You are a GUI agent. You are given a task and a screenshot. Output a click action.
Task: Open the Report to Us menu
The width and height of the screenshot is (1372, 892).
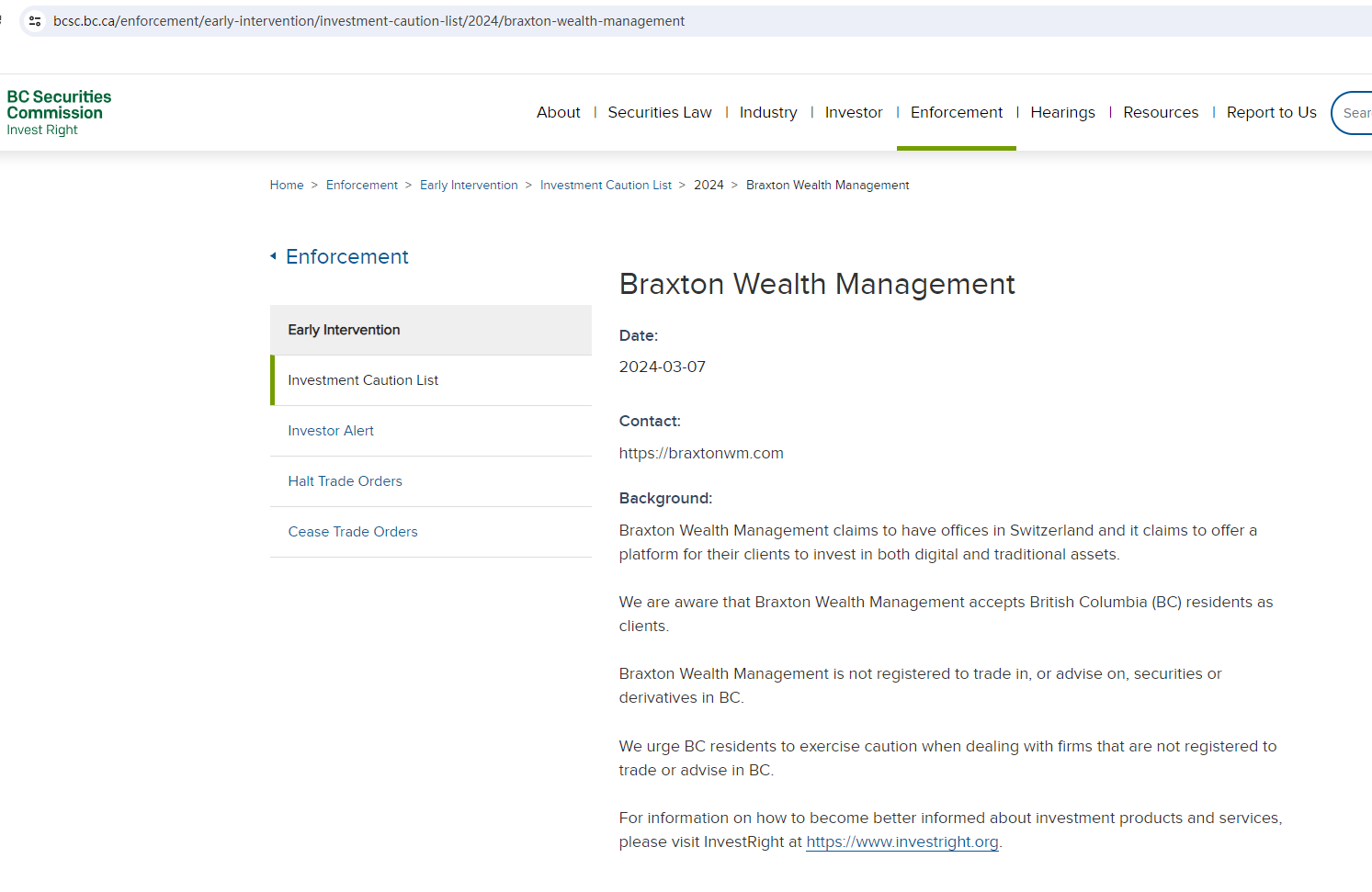click(x=1272, y=112)
